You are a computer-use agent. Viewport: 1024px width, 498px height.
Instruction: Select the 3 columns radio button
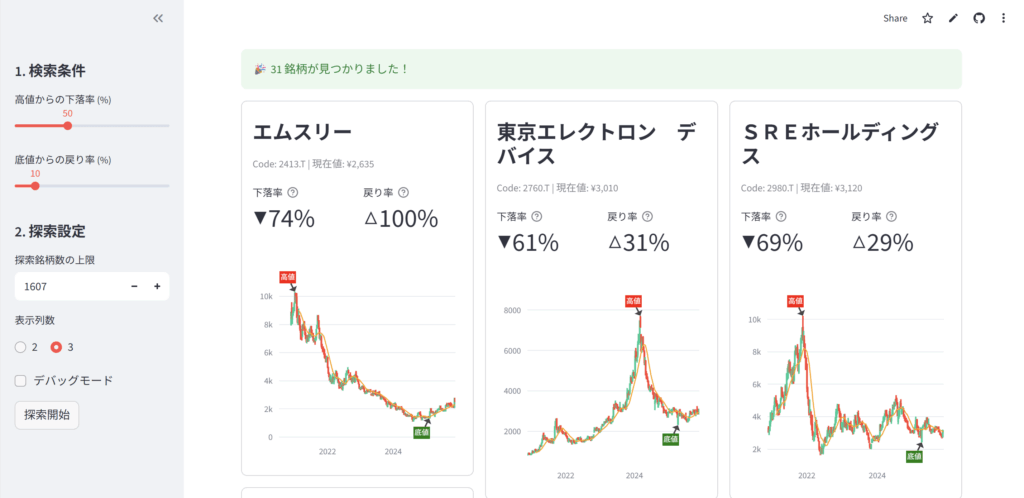[56, 347]
